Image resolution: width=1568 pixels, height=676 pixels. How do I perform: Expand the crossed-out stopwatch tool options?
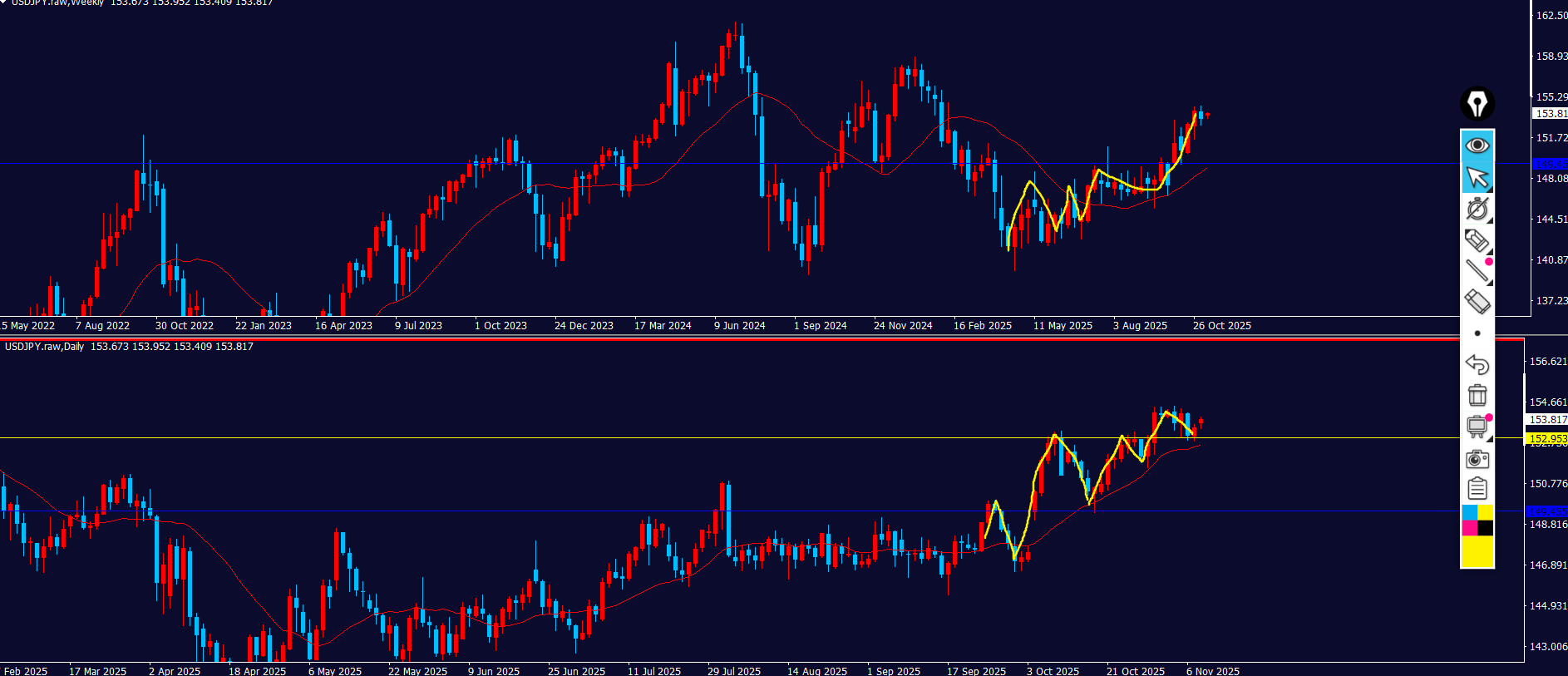(1489, 220)
